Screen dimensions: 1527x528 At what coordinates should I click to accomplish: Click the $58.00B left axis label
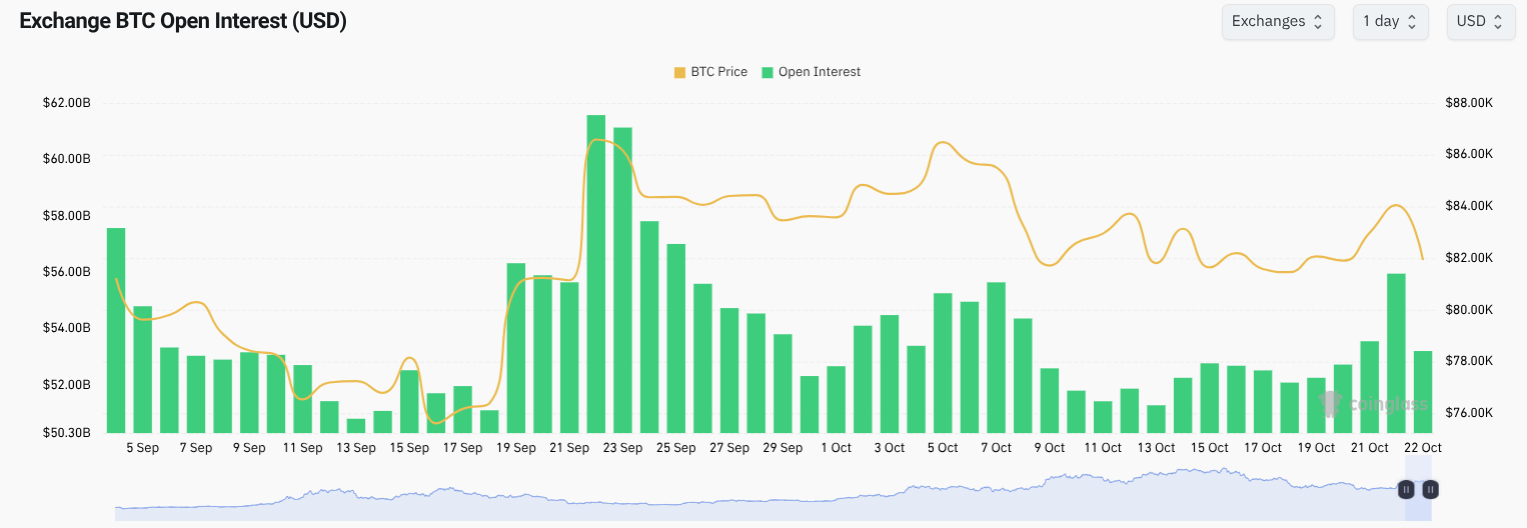pos(67,216)
